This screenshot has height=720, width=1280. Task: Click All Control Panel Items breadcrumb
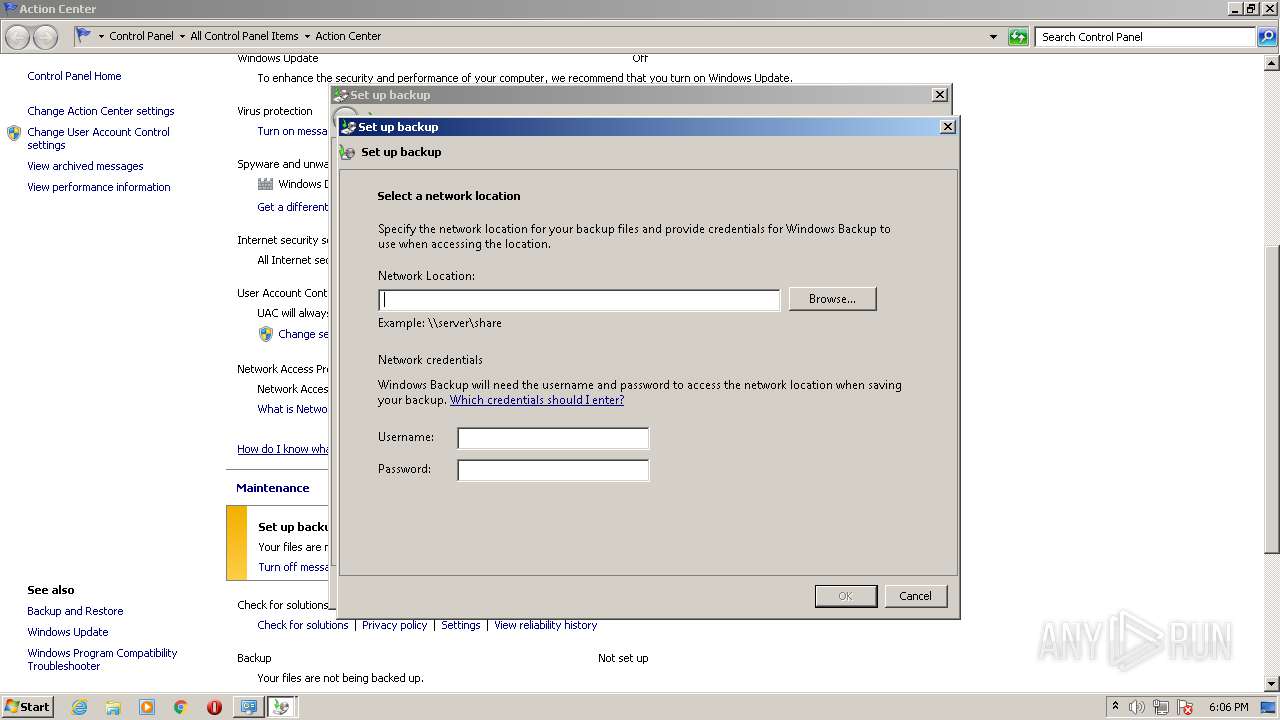tap(244, 36)
